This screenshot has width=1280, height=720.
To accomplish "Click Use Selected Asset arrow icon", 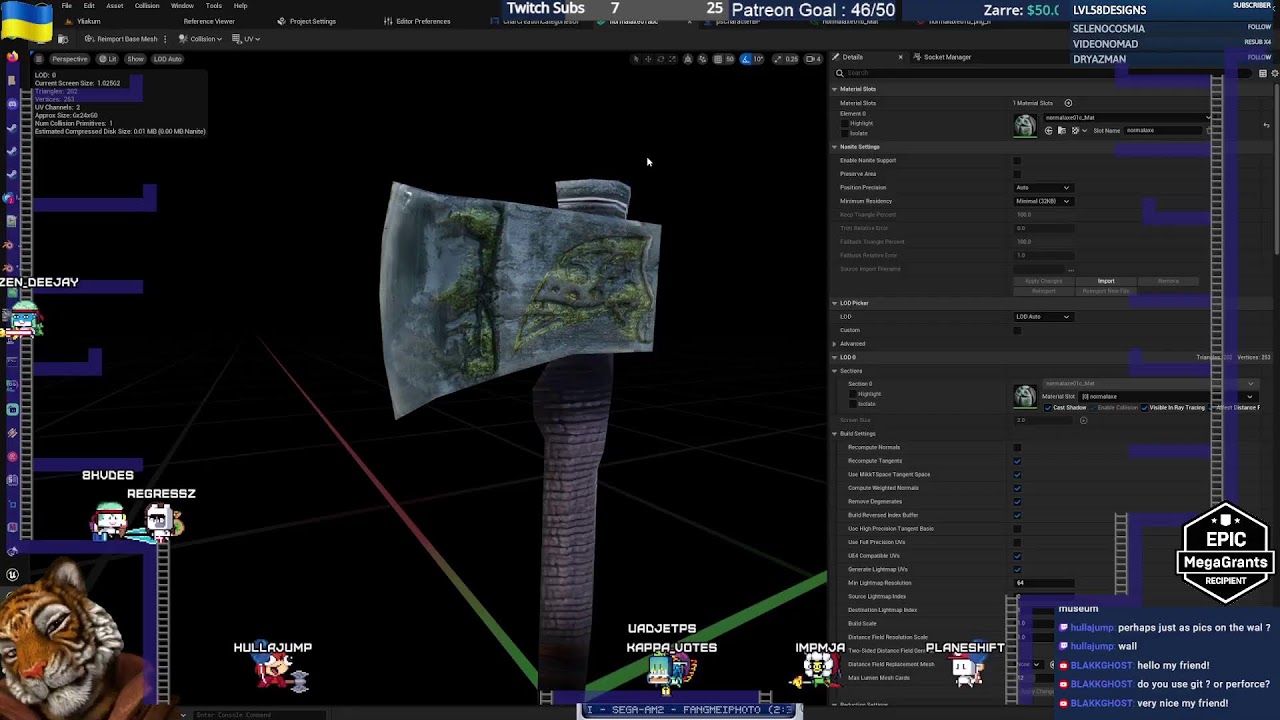I will (x=1049, y=131).
